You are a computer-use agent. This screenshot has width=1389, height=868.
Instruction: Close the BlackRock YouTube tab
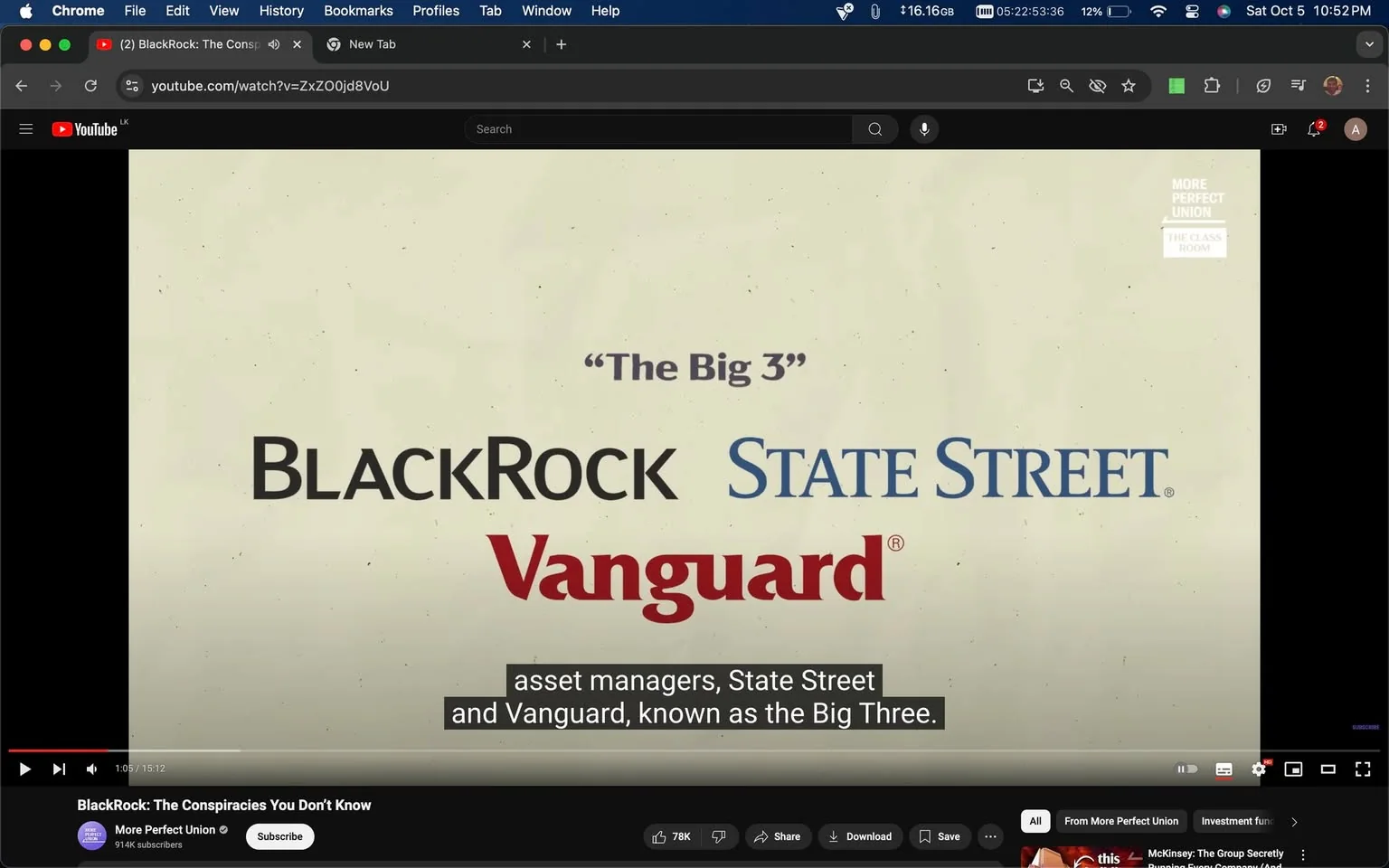[297, 44]
